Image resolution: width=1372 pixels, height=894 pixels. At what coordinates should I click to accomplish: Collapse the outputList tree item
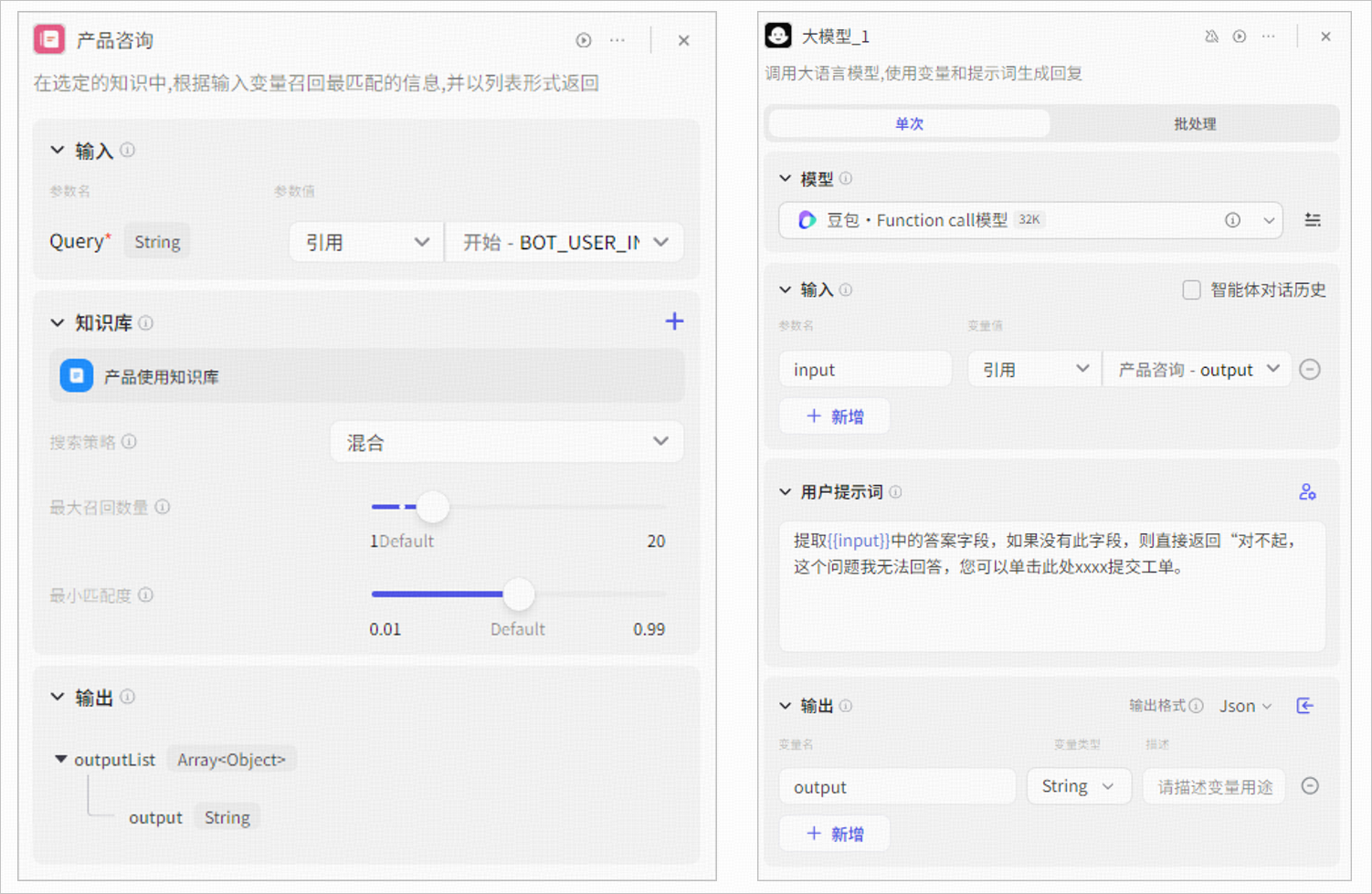pos(61,759)
